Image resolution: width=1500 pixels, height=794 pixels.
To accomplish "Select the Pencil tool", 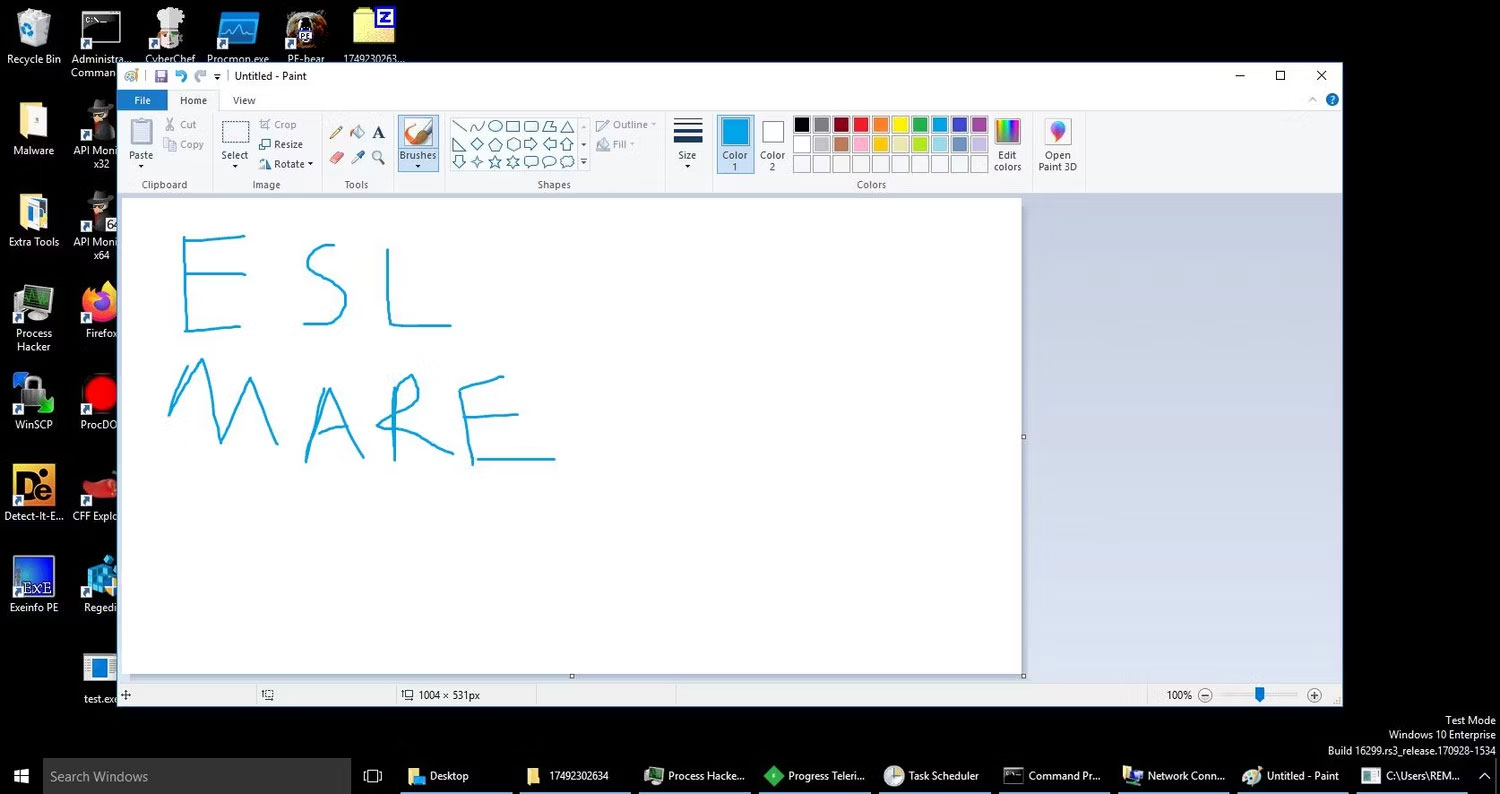I will click(337, 131).
